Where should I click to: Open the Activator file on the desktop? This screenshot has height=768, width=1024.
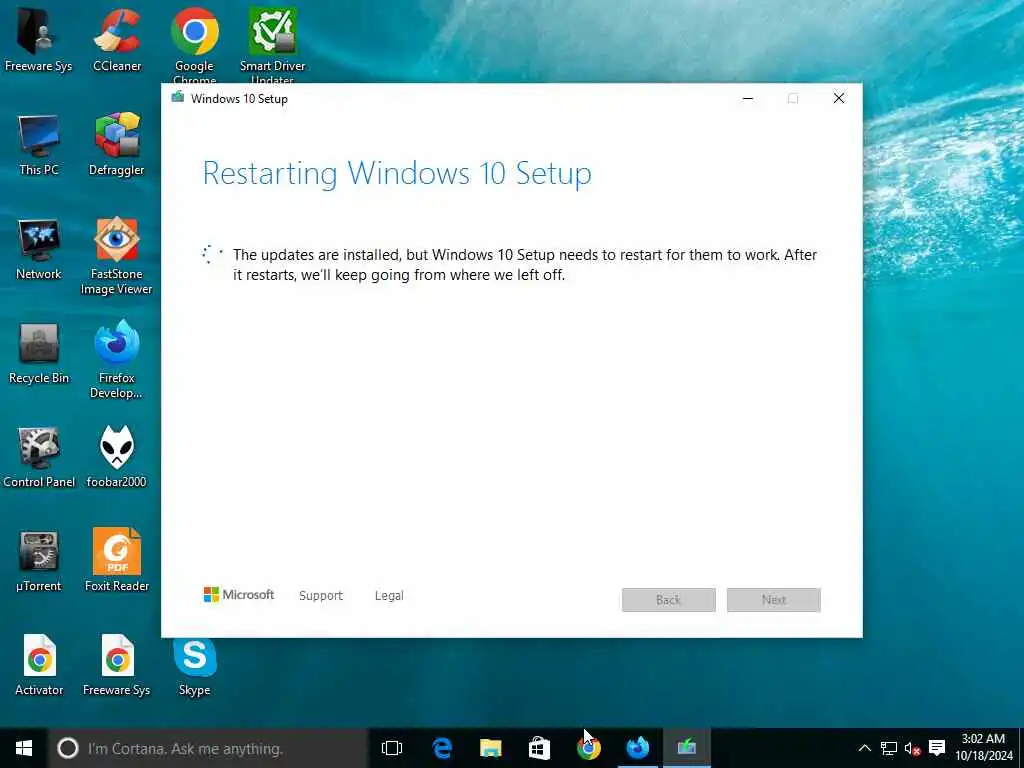click(x=39, y=665)
